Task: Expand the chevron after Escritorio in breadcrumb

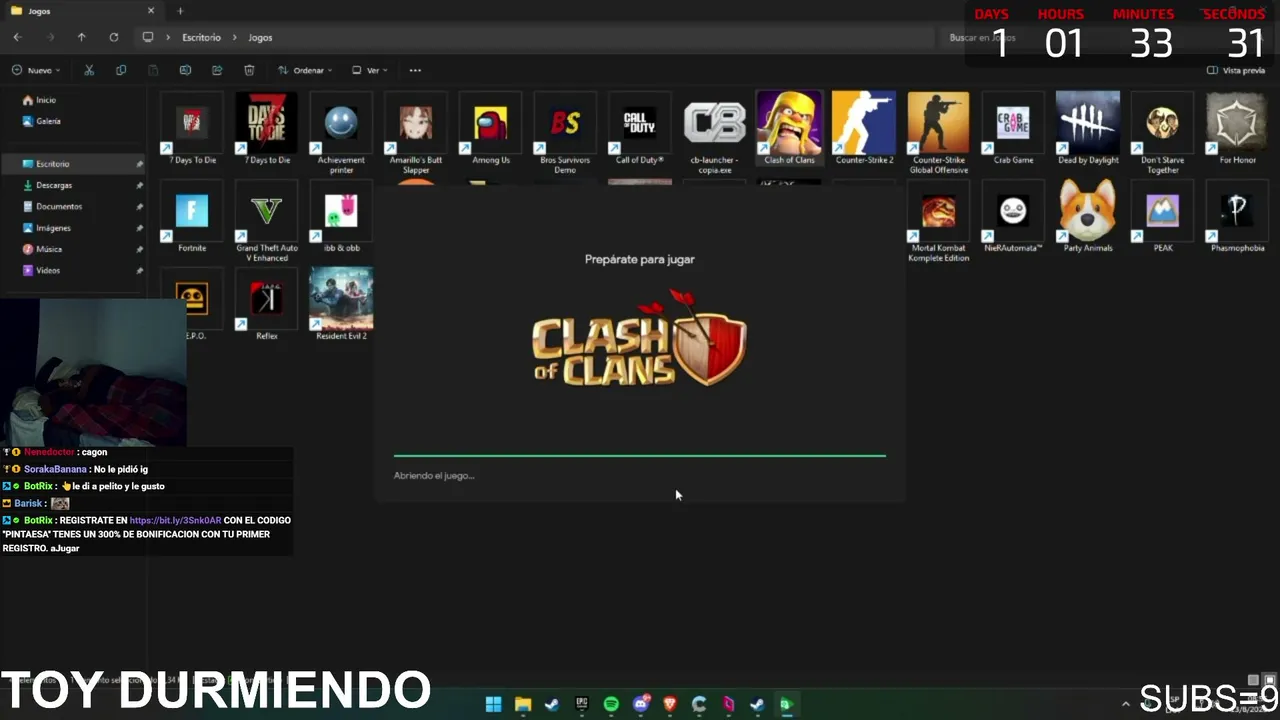Action: pyautogui.click(x=236, y=37)
